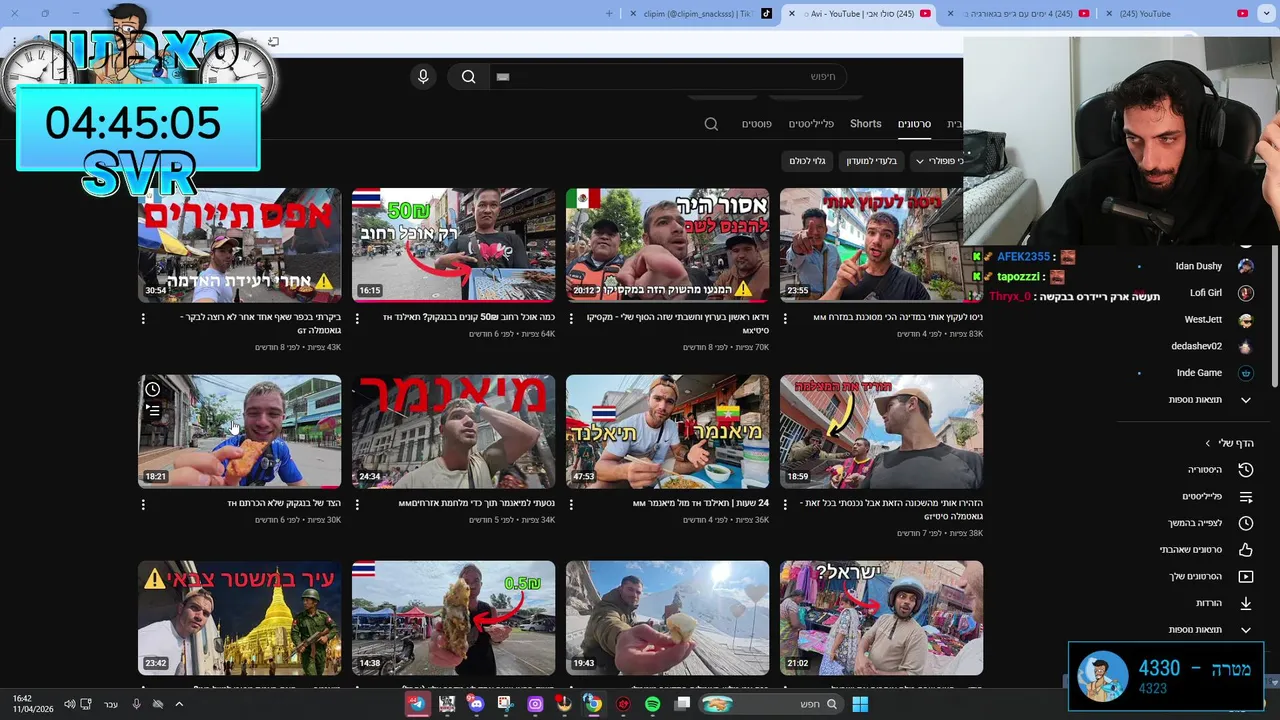Viewport: 1280px width, 720px height.
Task: Click the watch later clock on 18:21 thumbnail
Action: [152, 389]
